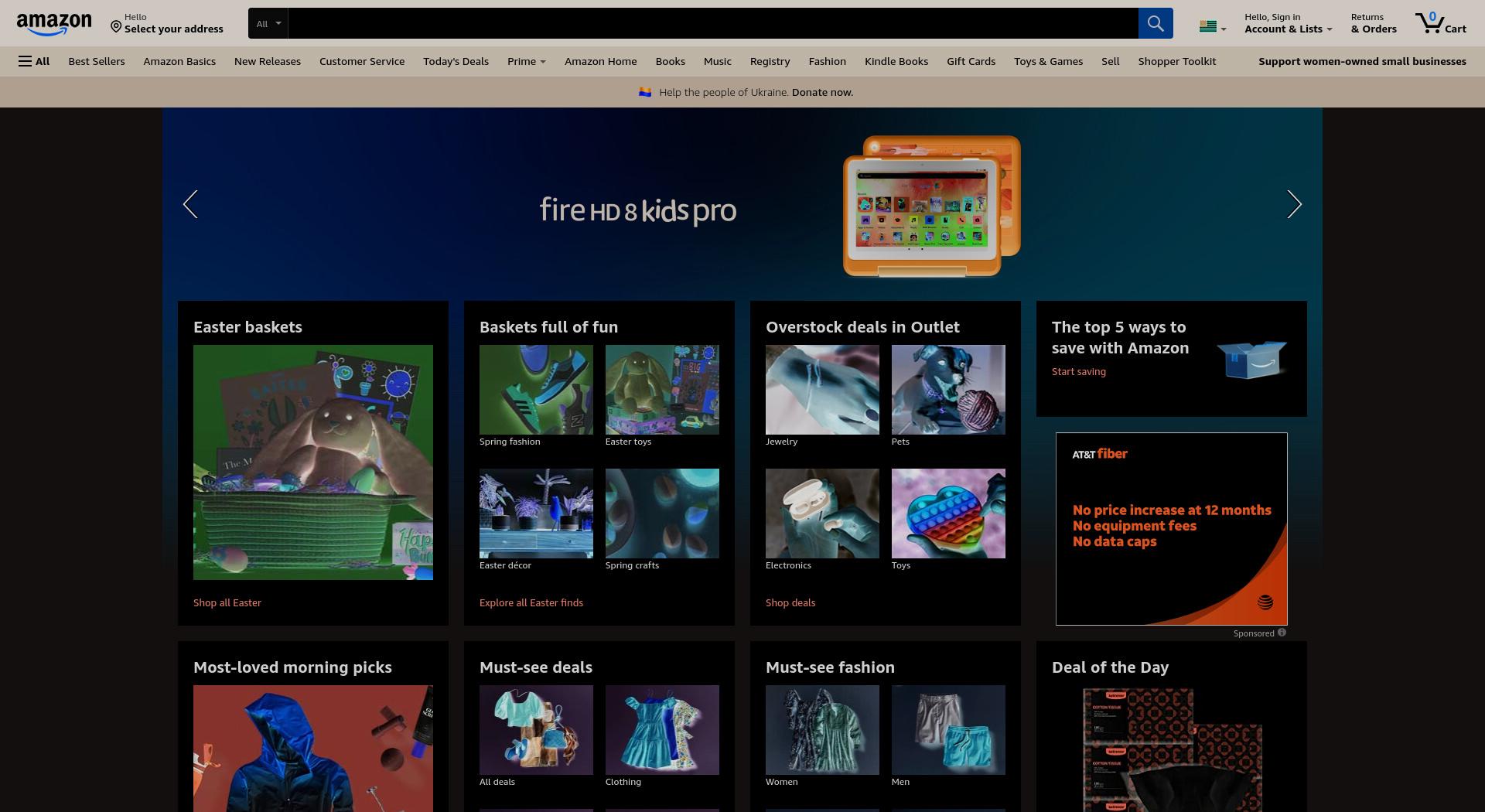This screenshot has width=1485, height=812.
Task: Open Shopper Toolkit
Action: click(x=1177, y=61)
